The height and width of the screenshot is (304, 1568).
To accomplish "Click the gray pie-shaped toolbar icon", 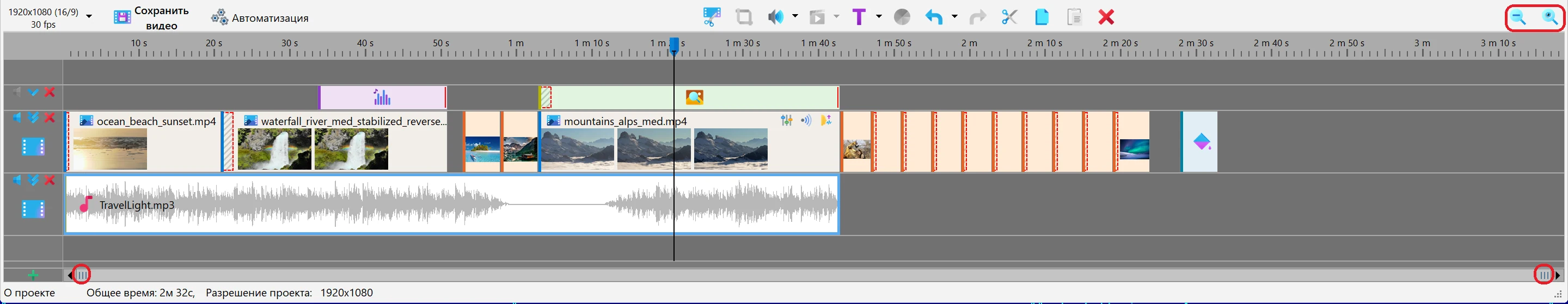I will (902, 16).
